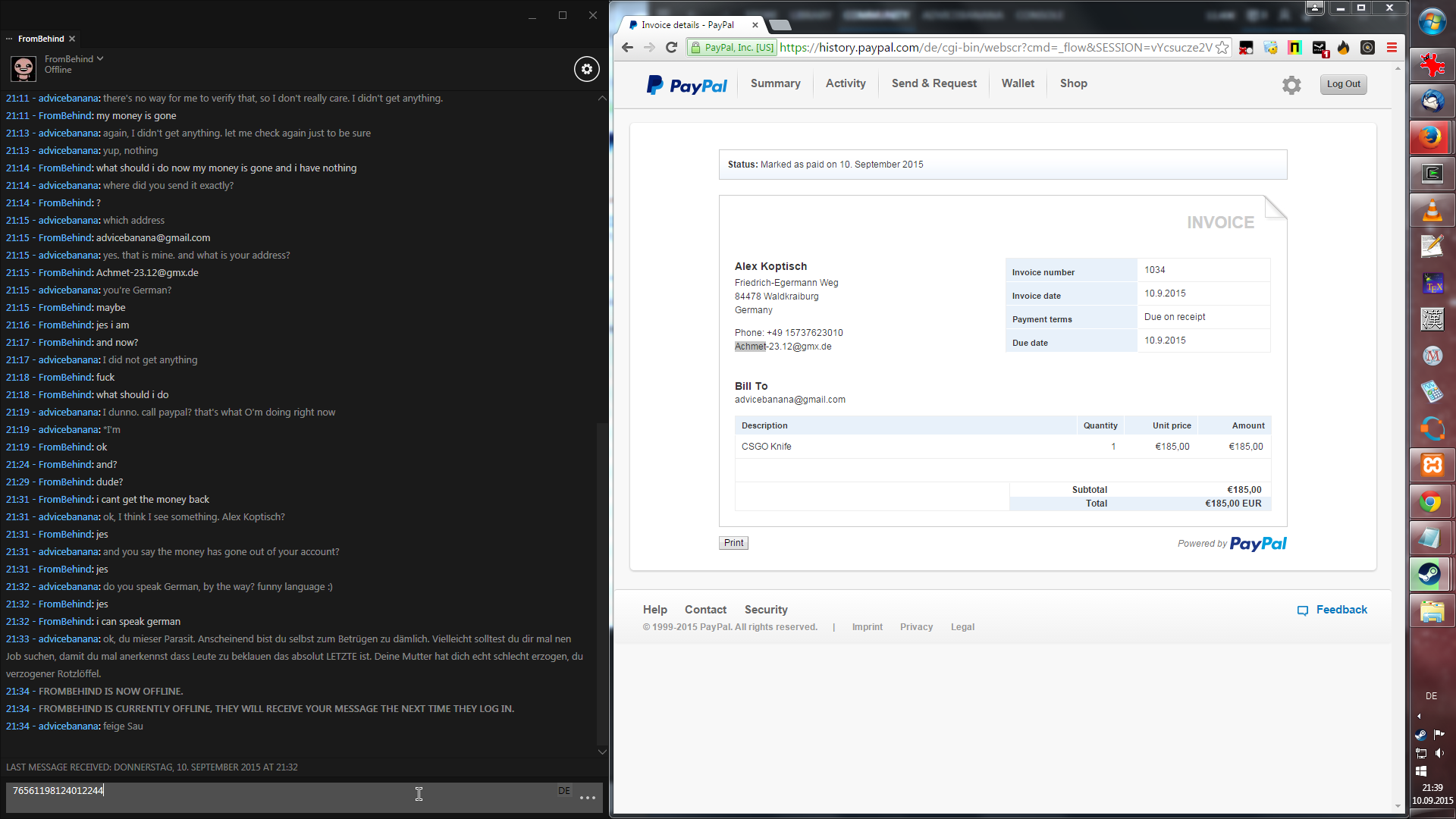Screen dimensions: 1456x819
Task: Open the Feedback link
Action: [1341, 610]
